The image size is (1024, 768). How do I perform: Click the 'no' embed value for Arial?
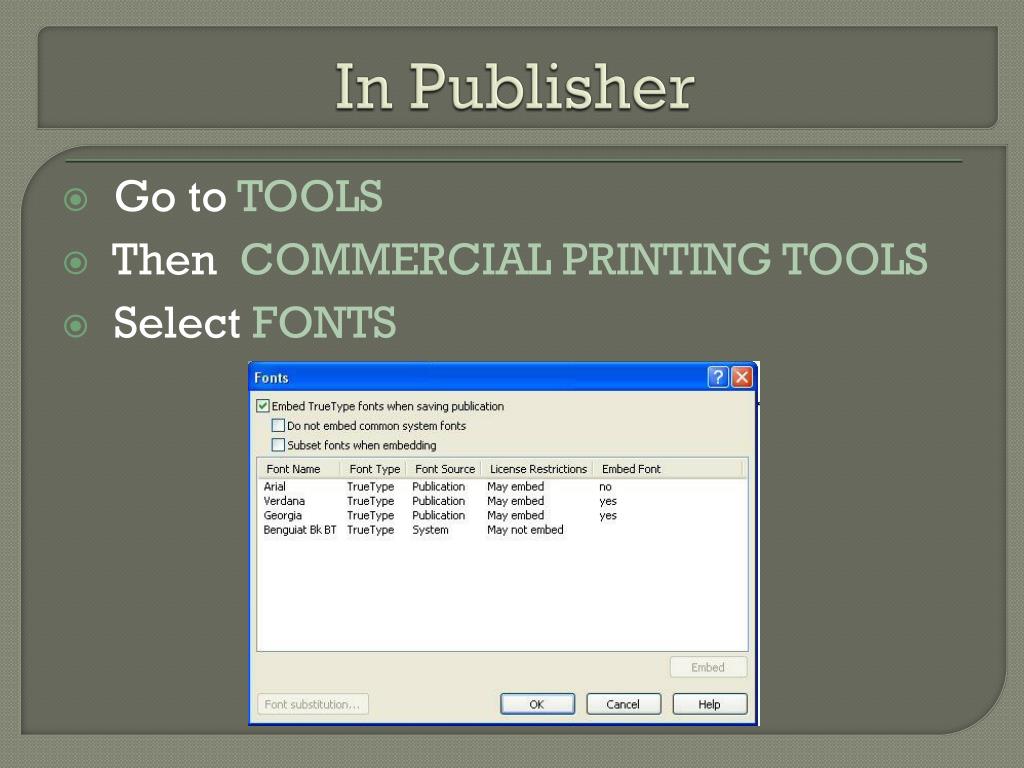click(605, 487)
